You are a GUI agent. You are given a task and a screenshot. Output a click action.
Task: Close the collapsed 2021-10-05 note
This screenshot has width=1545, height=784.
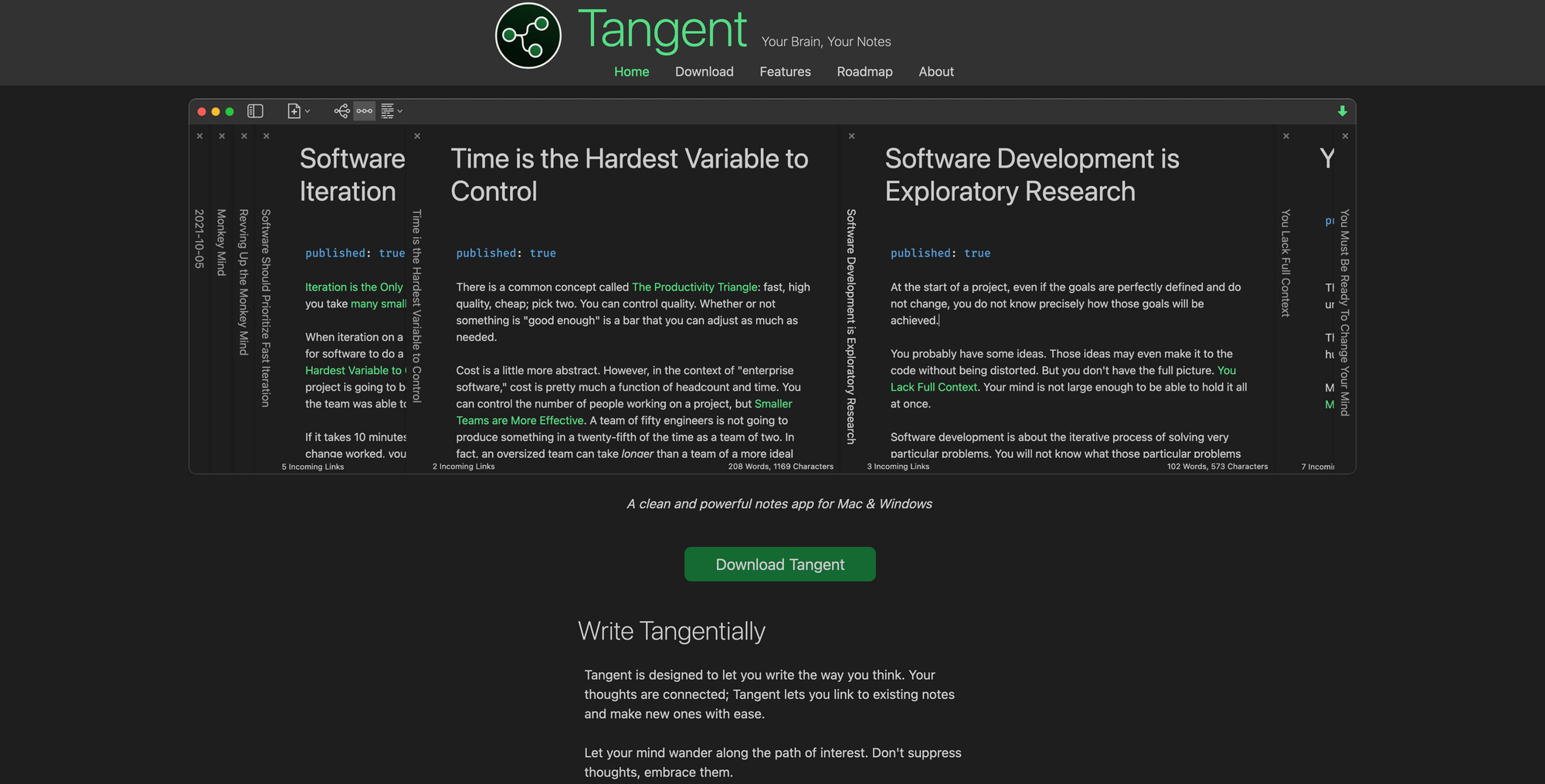(x=199, y=136)
